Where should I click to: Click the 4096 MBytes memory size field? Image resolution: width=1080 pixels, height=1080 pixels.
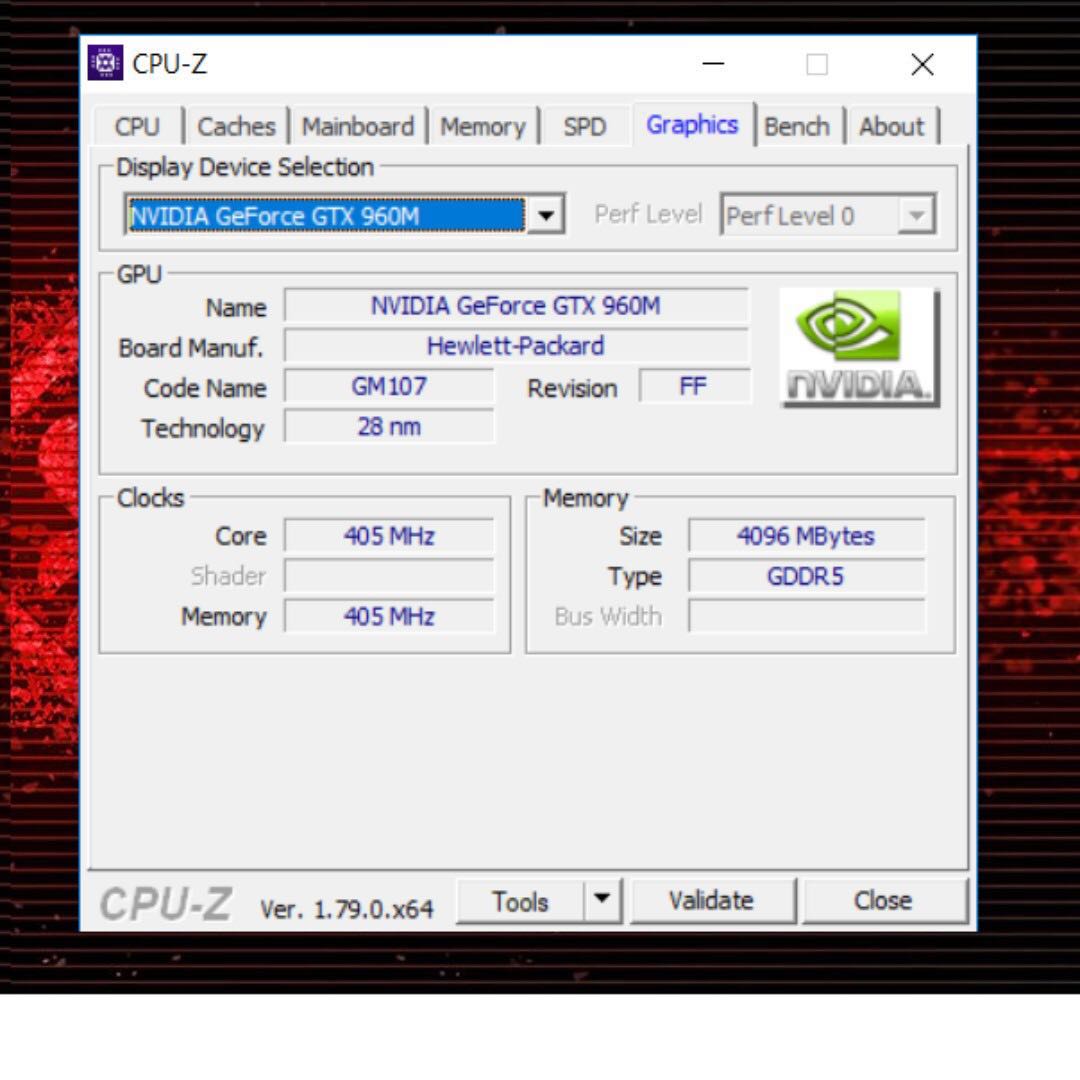coord(807,535)
